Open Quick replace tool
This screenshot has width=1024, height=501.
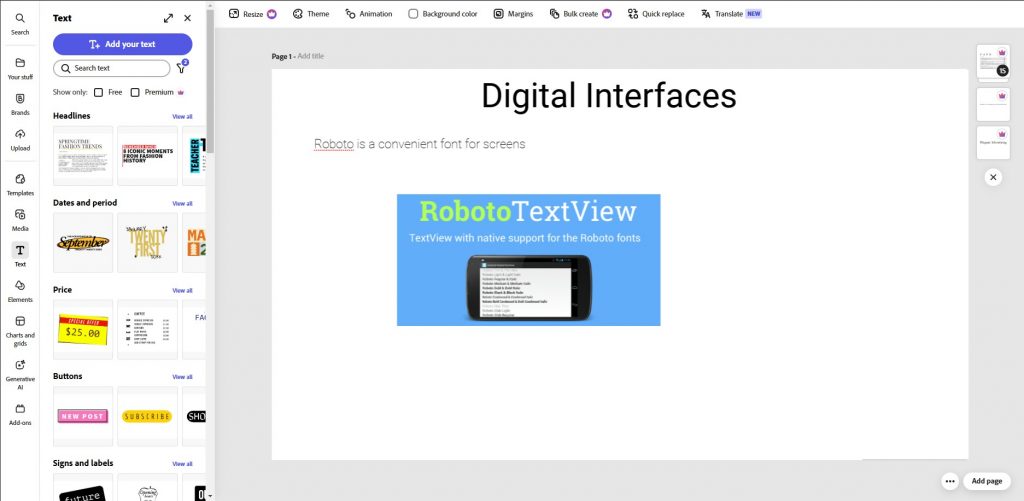click(656, 14)
